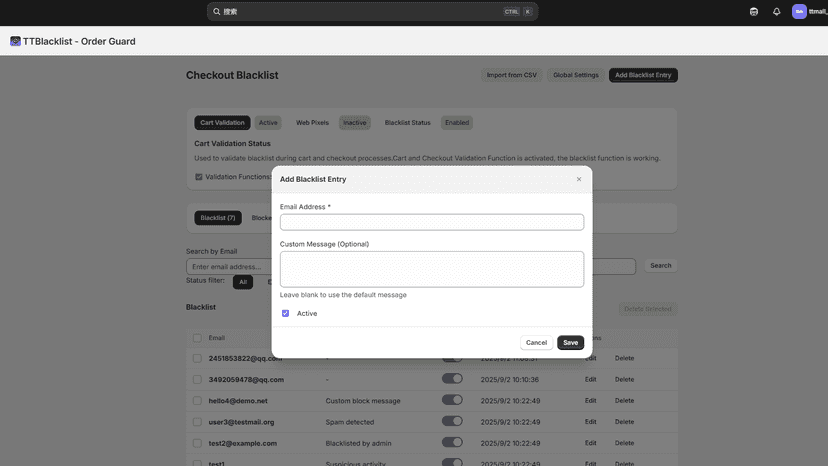
Task: Click the TTBlacklist app logo icon
Action: tap(15, 41)
